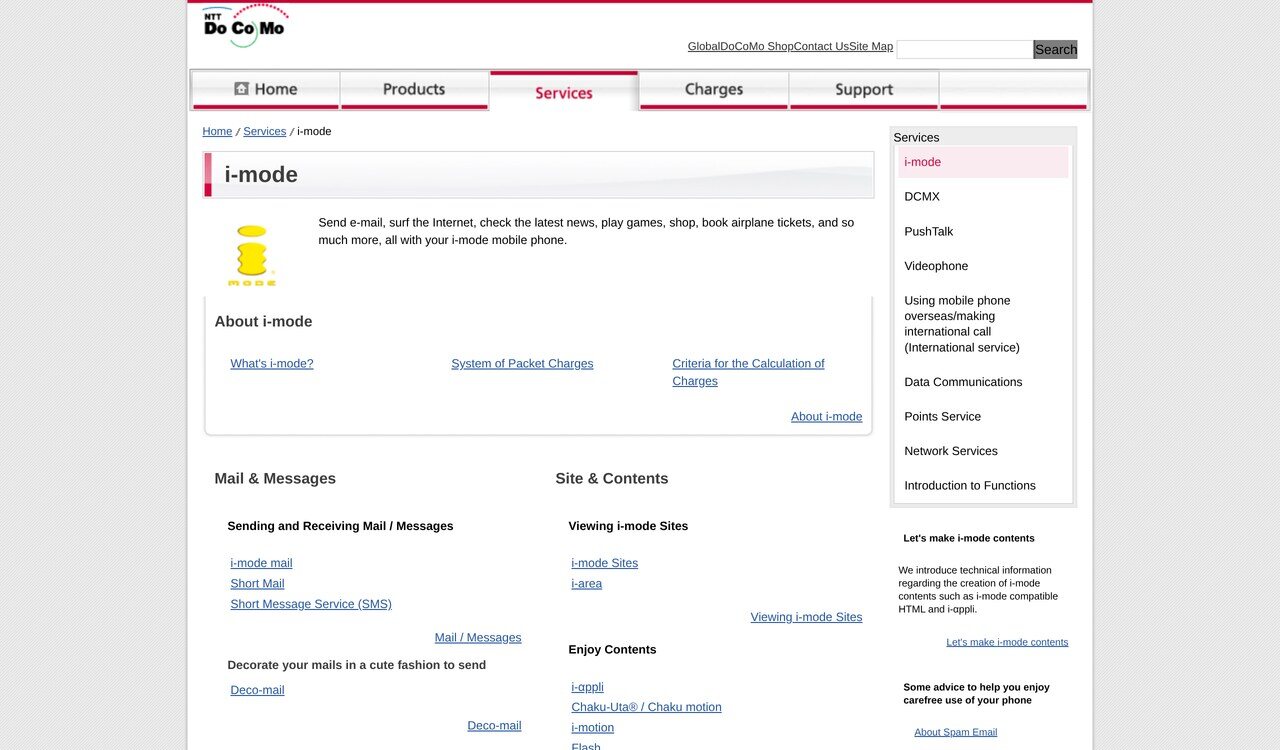
Task: Open the About Spam Email link
Action: click(x=955, y=732)
